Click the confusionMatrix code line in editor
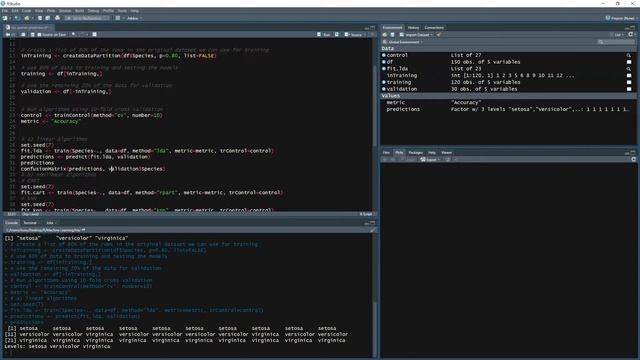Viewport: 640px width, 360px height. [93, 169]
